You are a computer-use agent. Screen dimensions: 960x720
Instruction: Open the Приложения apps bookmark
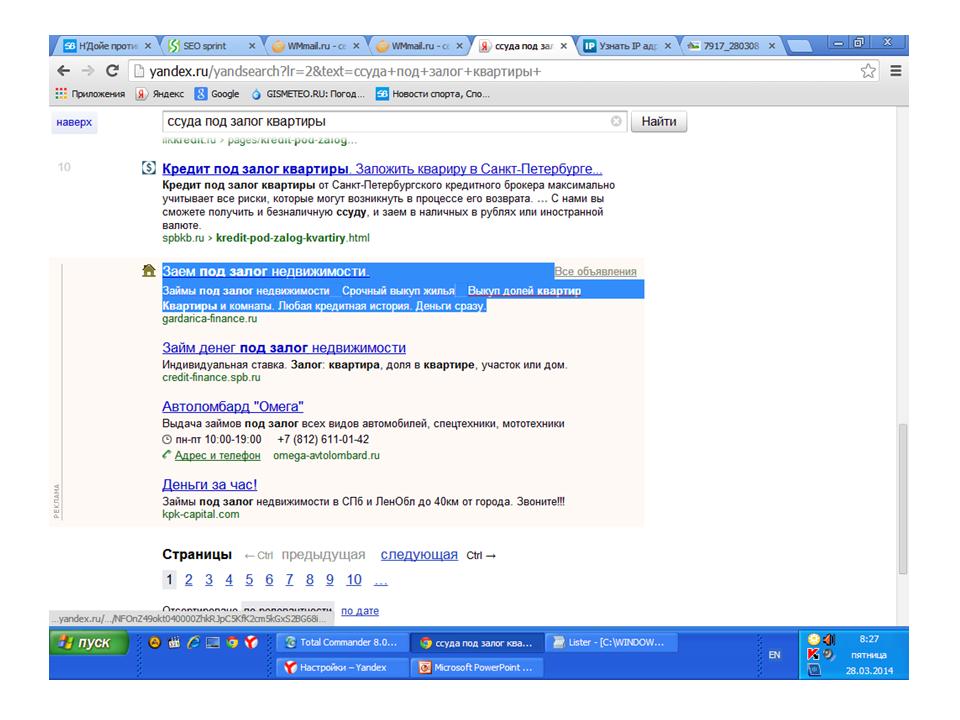click(x=90, y=94)
